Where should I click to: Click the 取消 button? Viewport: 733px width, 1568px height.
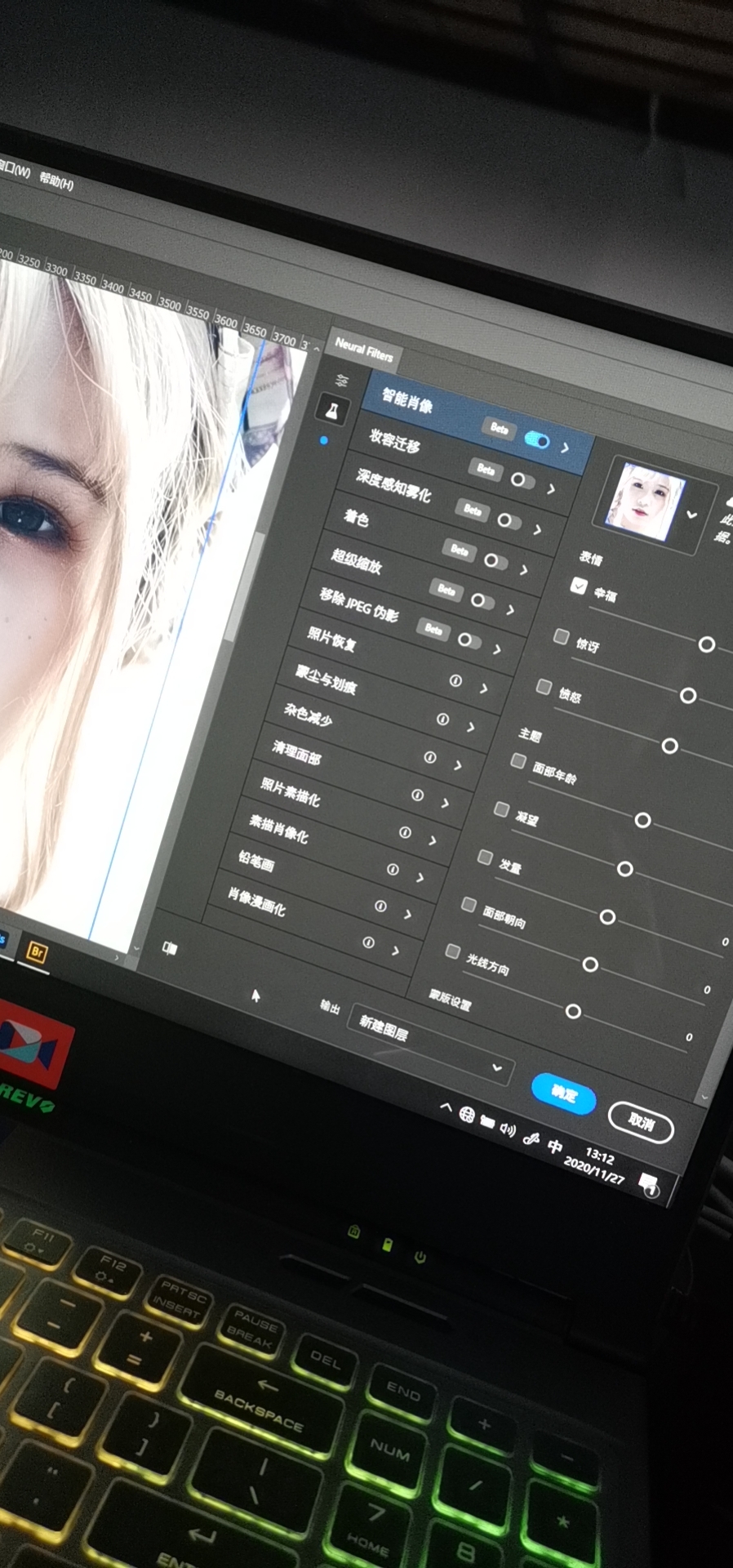pyautogui.click(x=641, y=1123)
